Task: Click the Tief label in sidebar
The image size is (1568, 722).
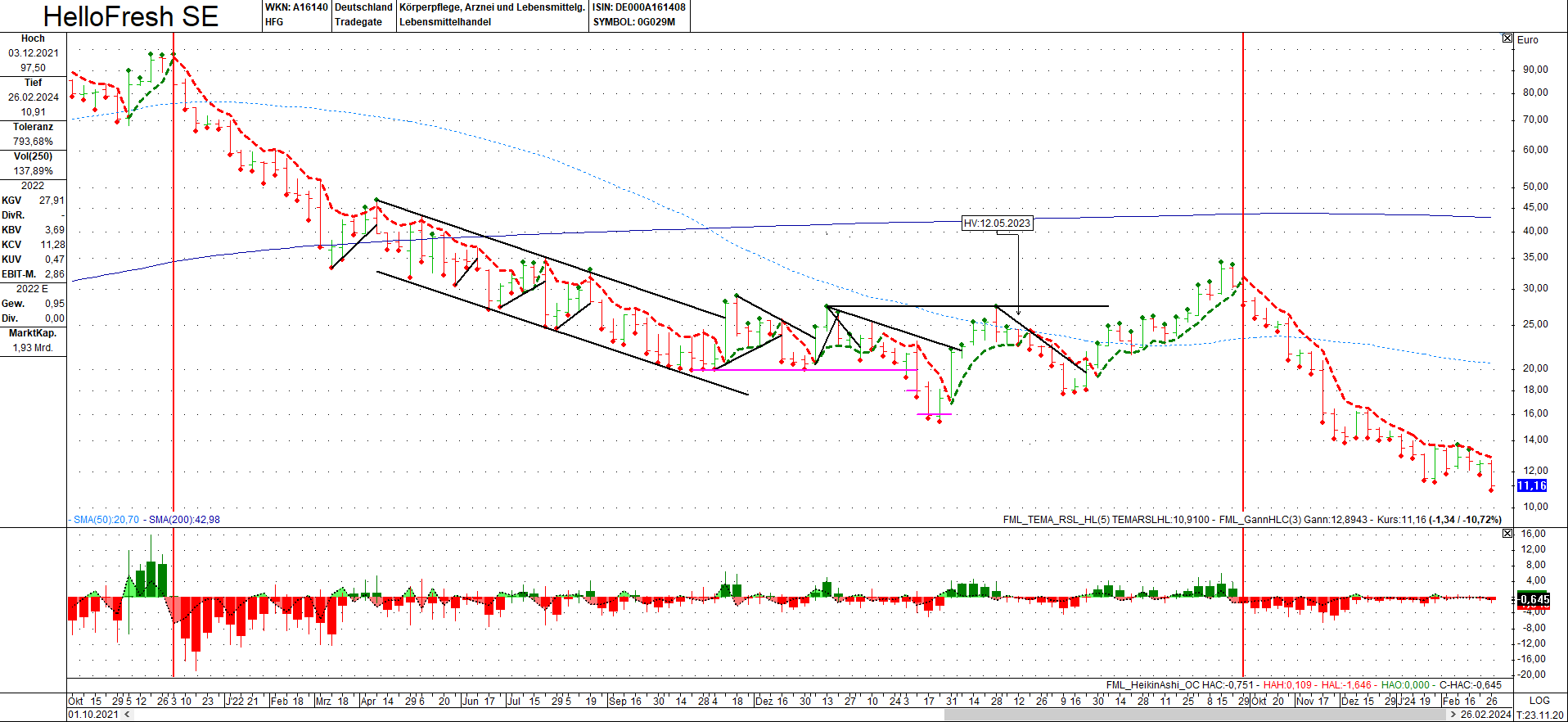Action: [x=33, y=83]
